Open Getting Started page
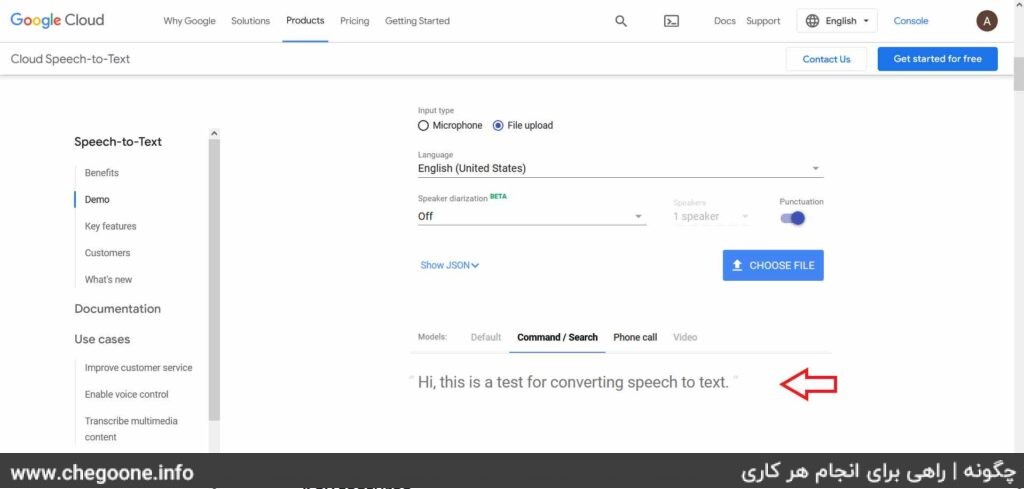Screen dimensions: 1024x489 (417, 21)
